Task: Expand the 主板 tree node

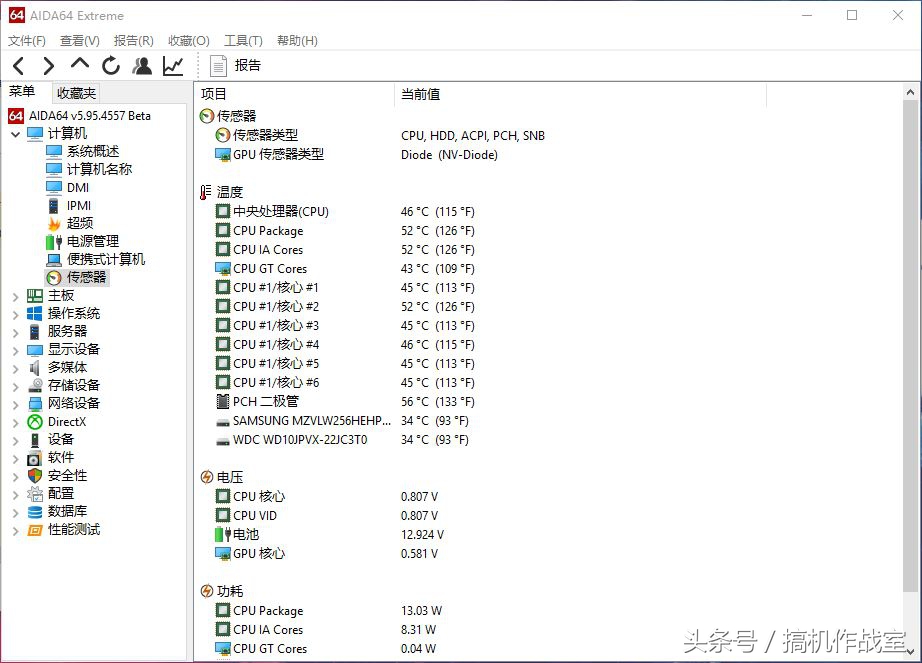Action: tap(15, 295)
